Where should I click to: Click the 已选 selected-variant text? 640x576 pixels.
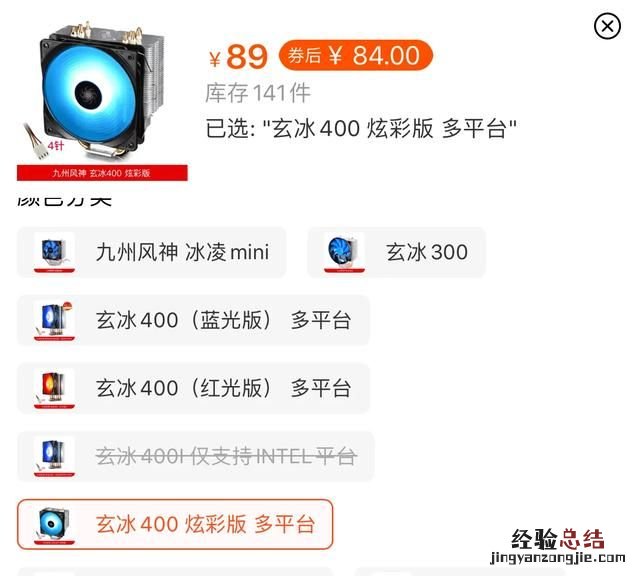point(361,128)
